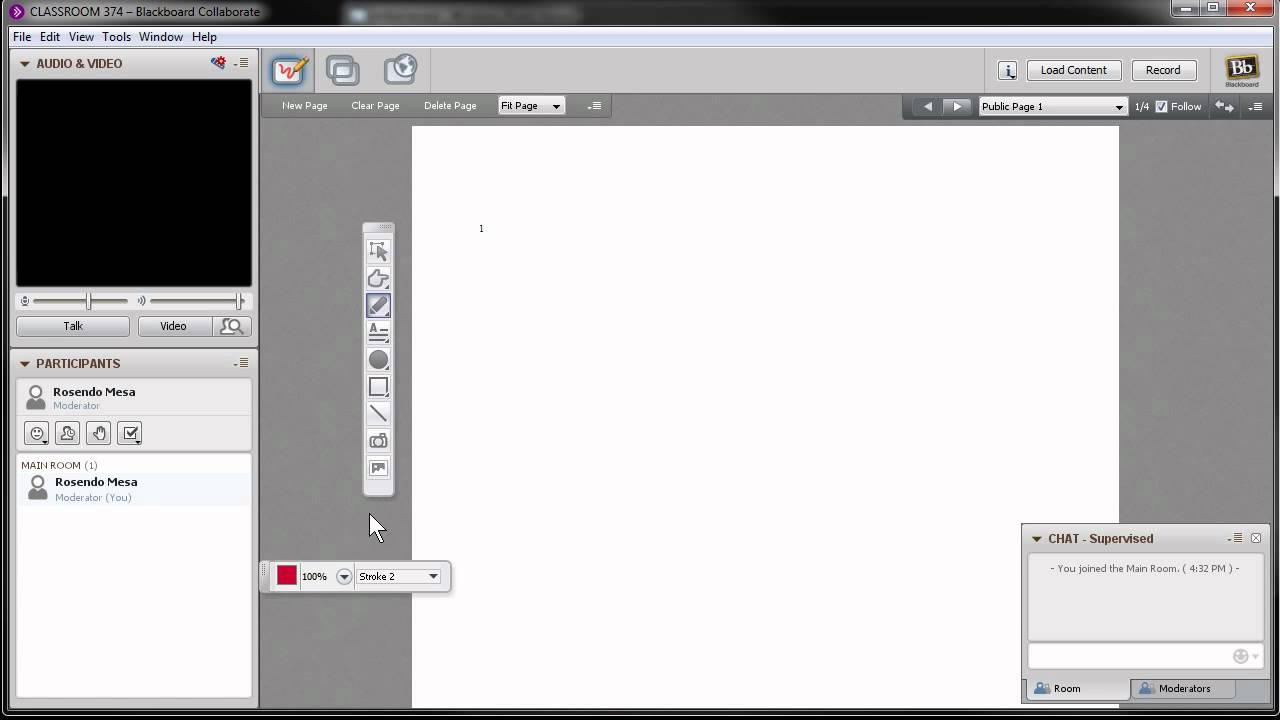Click Clear Page
1280x720 pixels.
coord(375,106)
